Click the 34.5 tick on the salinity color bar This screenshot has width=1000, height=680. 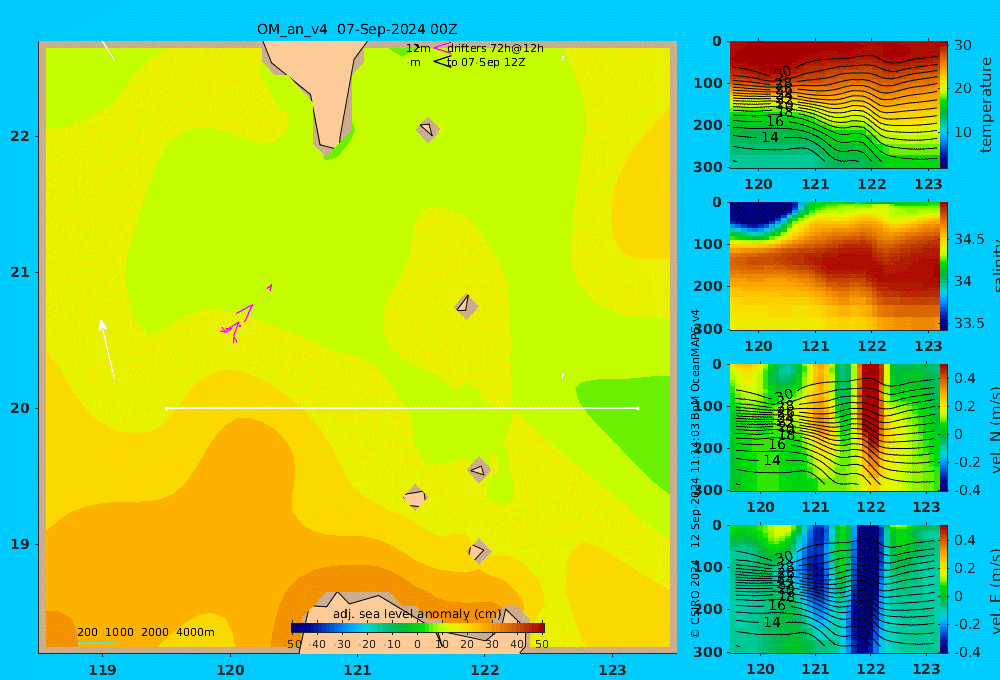[969, 240]
